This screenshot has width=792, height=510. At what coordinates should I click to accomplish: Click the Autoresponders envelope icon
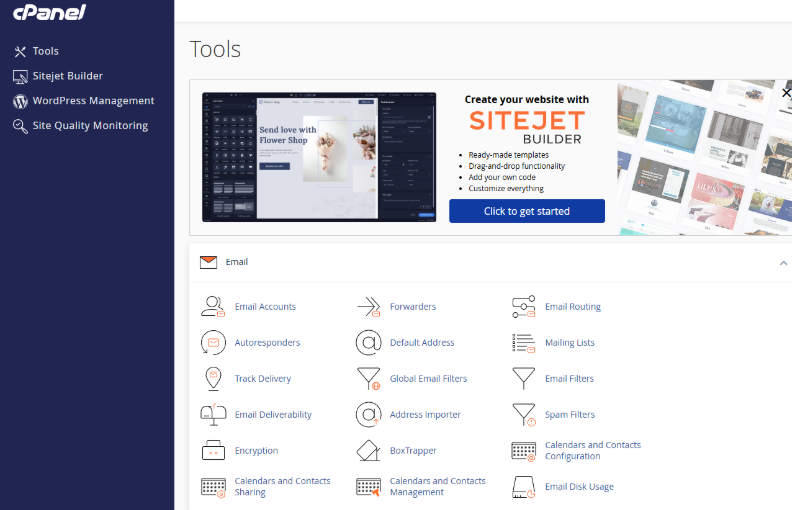(x=213, y=343)
